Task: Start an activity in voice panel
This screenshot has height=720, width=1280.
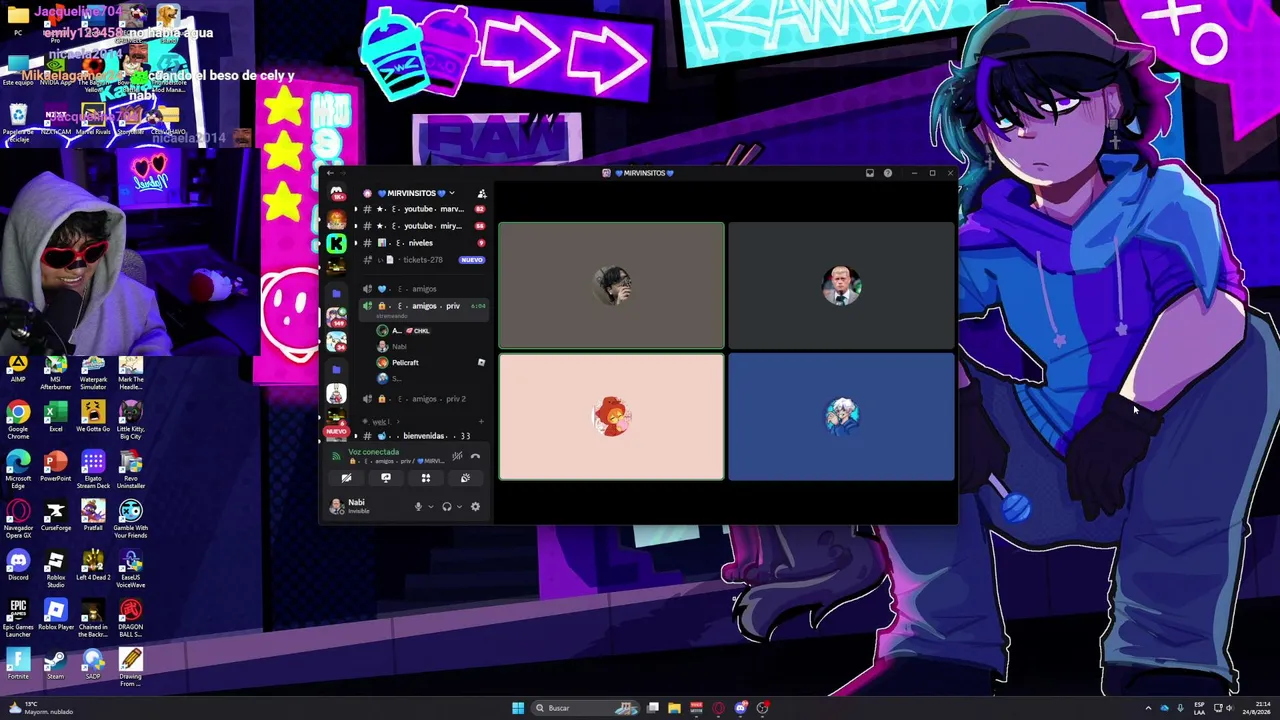Action: coord(426,478)
